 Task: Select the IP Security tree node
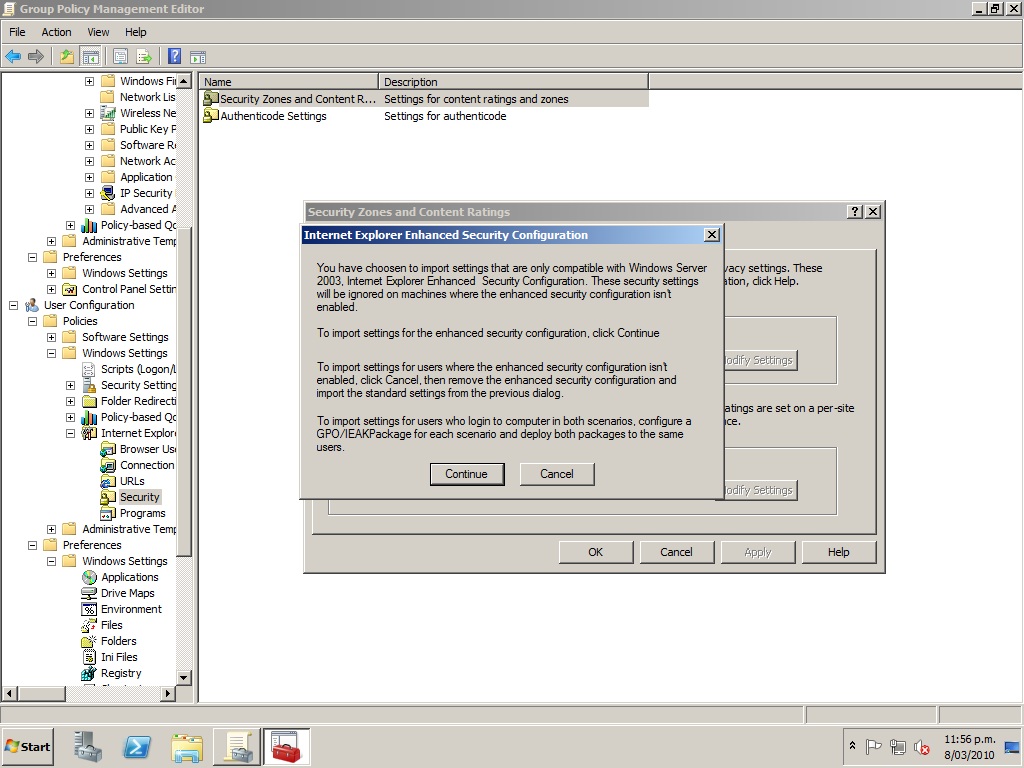[x=146, y=193]
